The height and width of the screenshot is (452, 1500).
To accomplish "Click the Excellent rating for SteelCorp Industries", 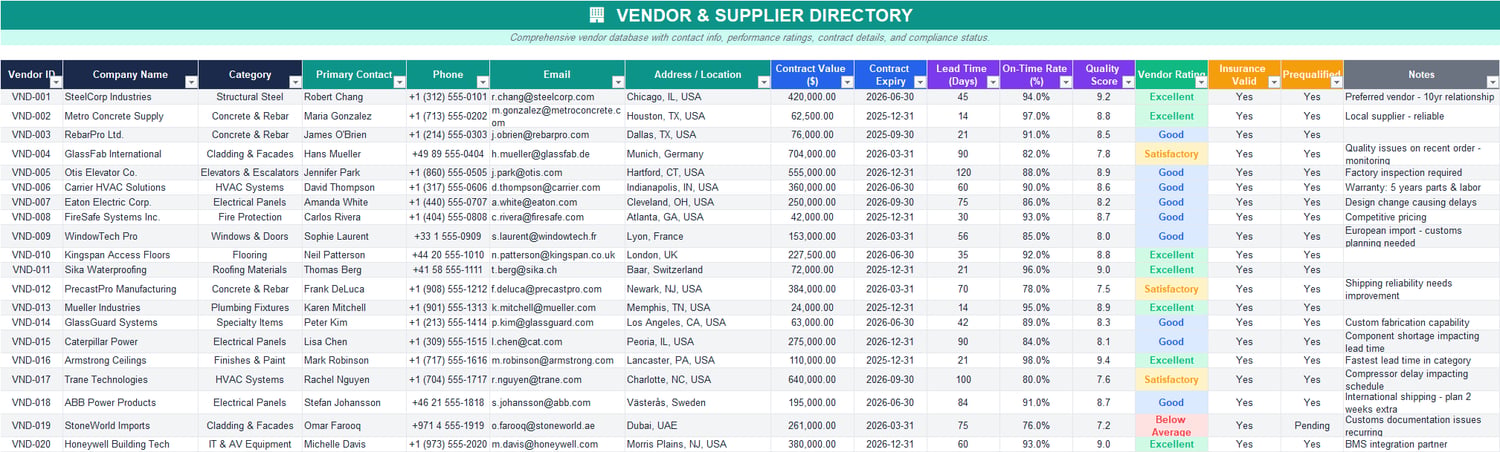I will (1172, 97).
